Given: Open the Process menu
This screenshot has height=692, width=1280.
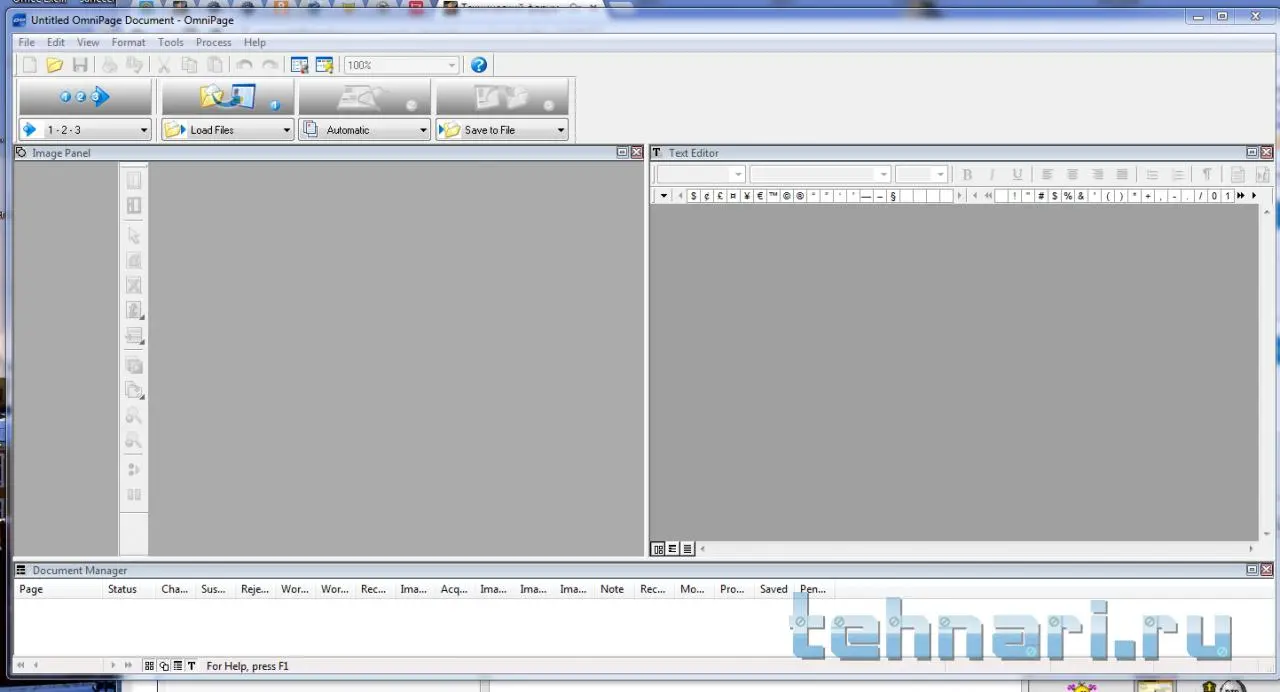Looking at the screenshot, I should pos(213,42).
